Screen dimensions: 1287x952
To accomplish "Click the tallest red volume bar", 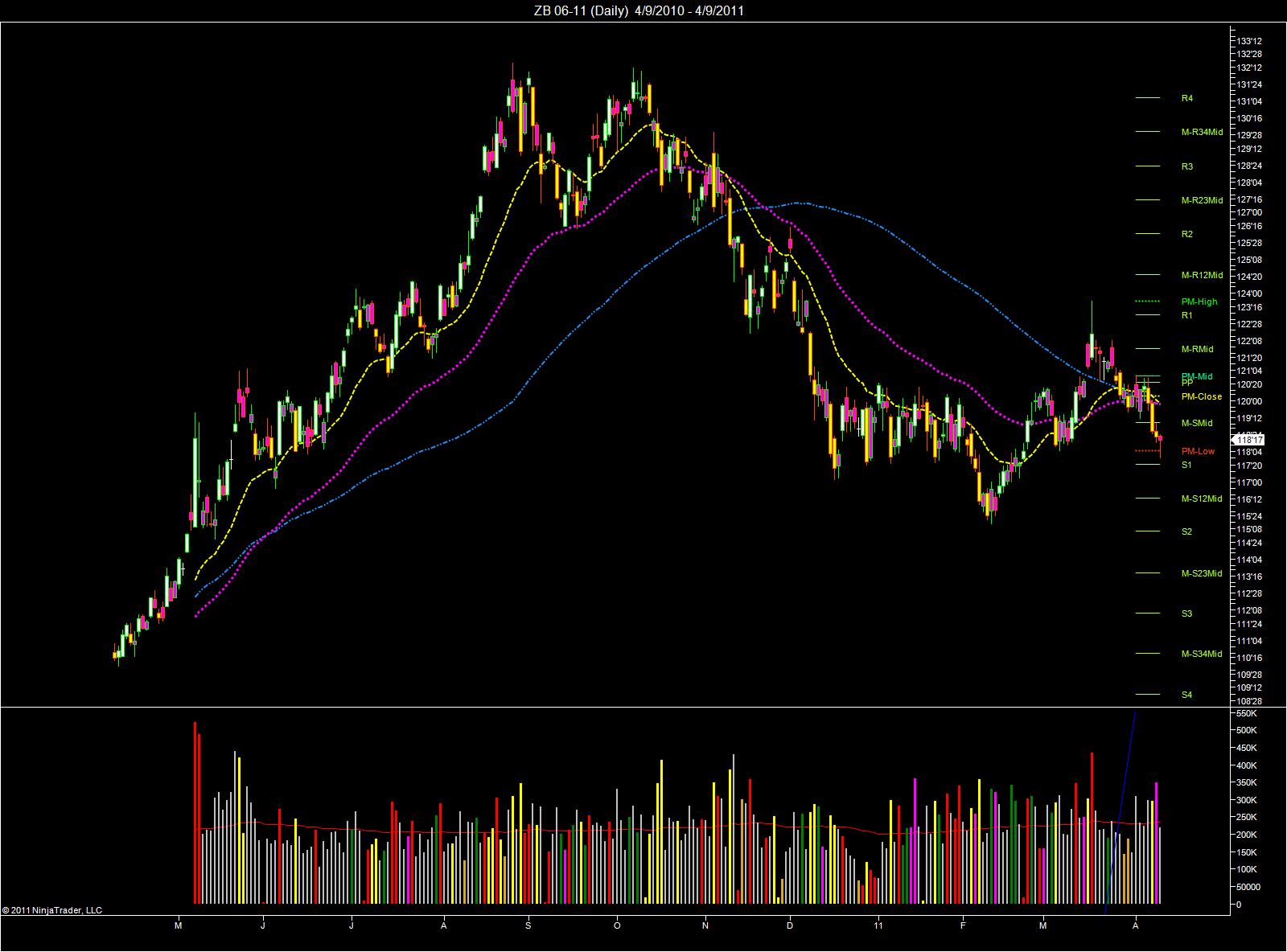I will pos(195,812).
